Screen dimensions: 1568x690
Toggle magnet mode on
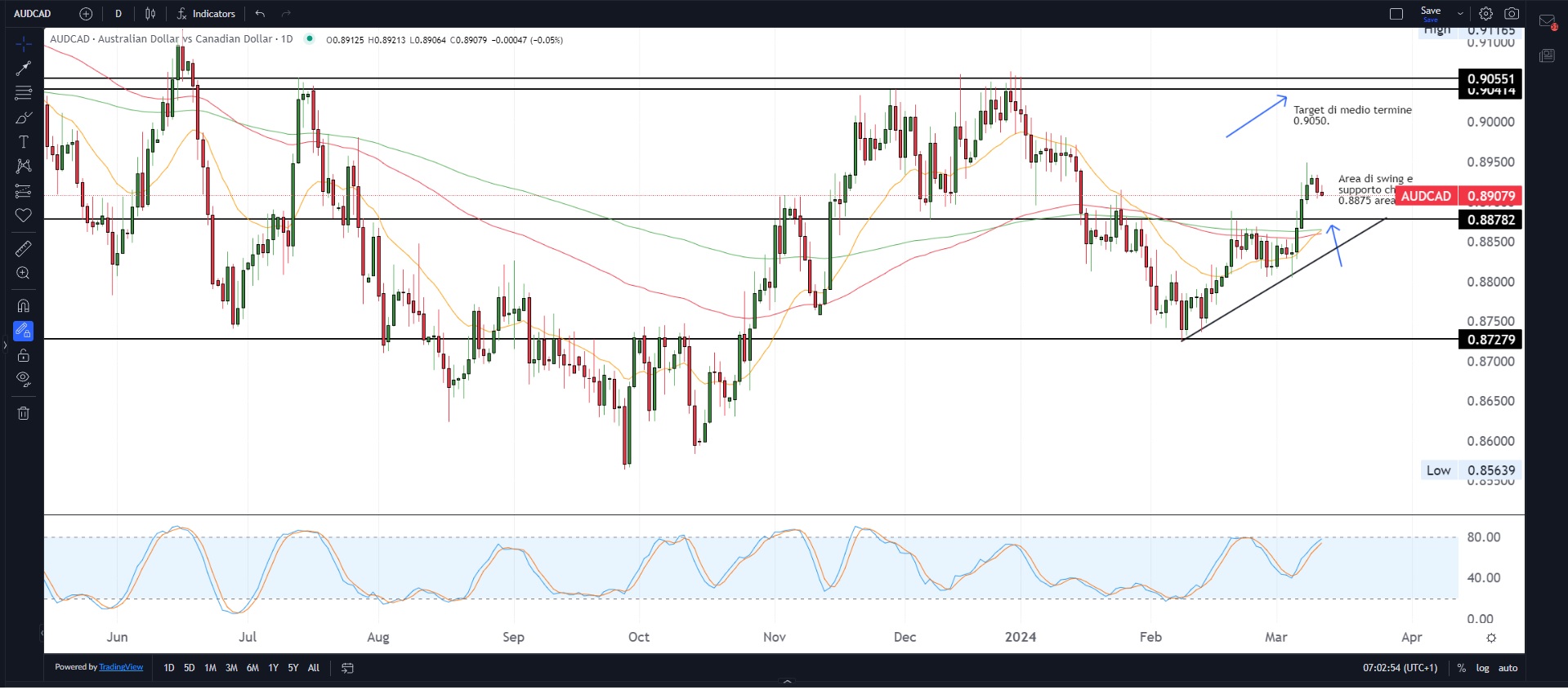[x=23, y=306]
